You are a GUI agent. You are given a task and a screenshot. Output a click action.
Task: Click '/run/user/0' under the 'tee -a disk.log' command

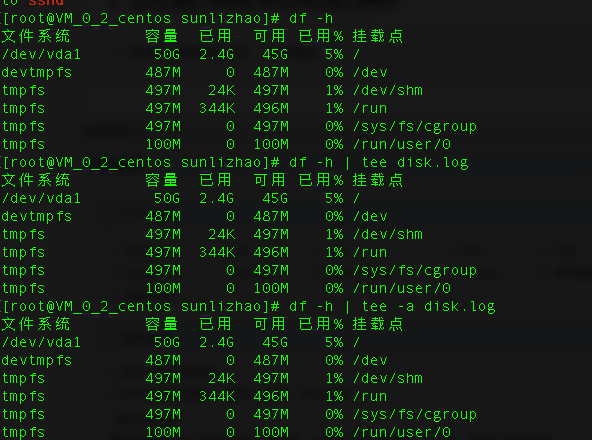402,432
